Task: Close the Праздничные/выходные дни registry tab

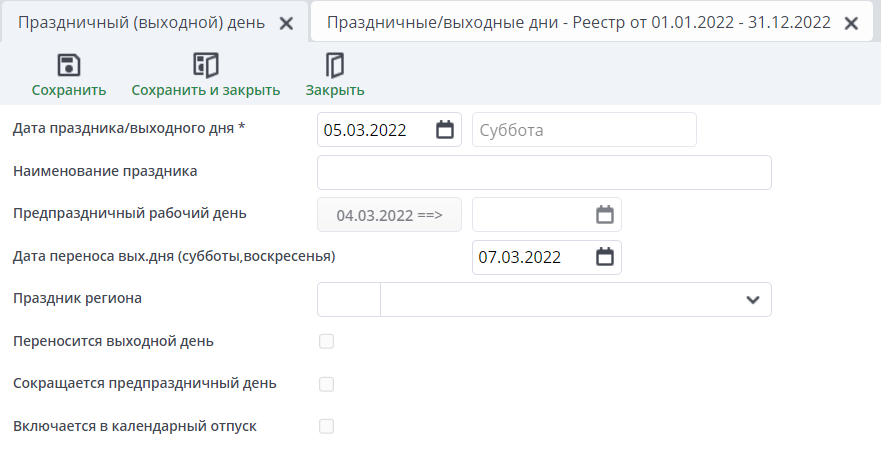Action: click(851, 23)
